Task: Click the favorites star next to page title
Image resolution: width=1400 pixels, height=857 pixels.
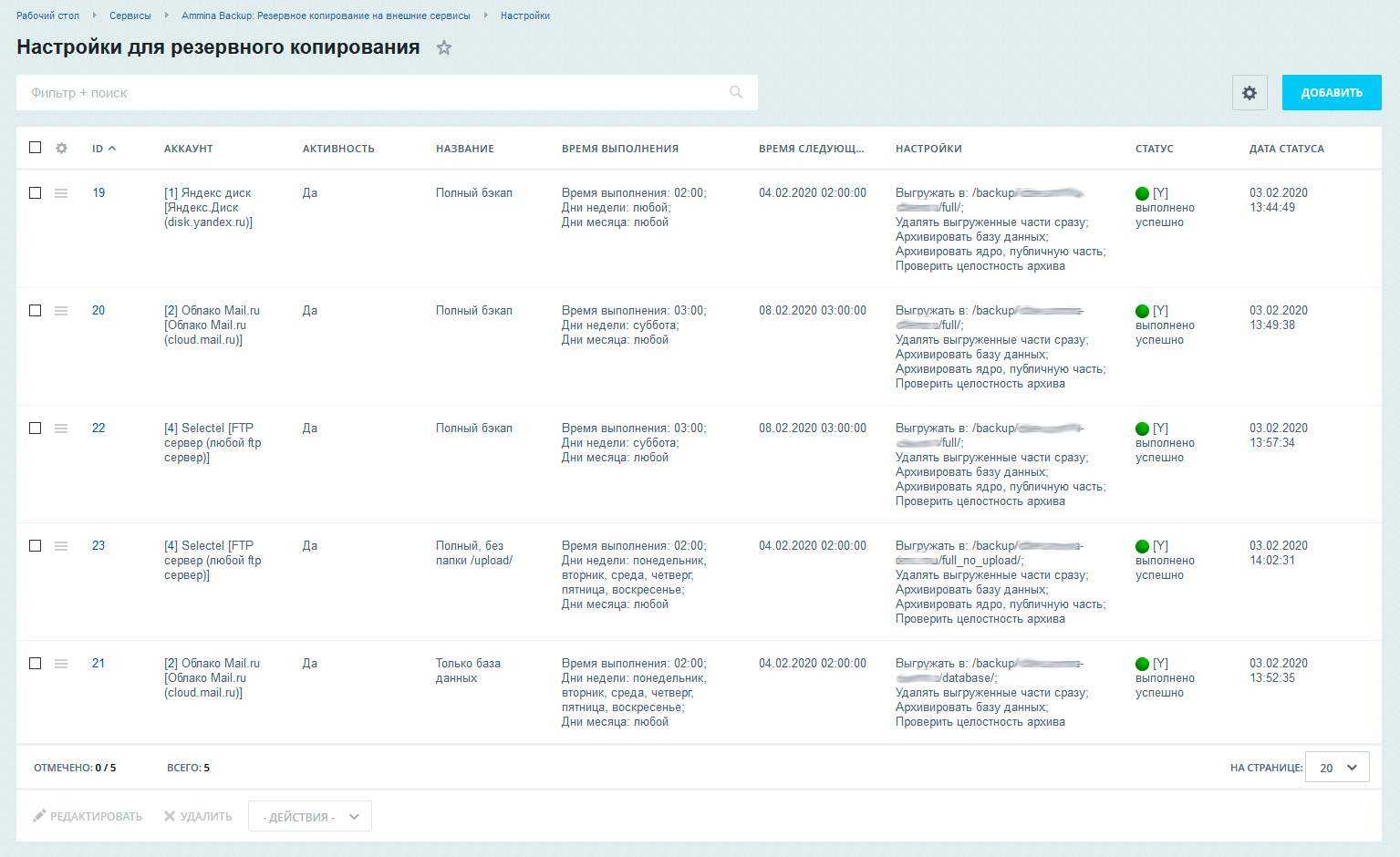Action: [x=444, y=47]
